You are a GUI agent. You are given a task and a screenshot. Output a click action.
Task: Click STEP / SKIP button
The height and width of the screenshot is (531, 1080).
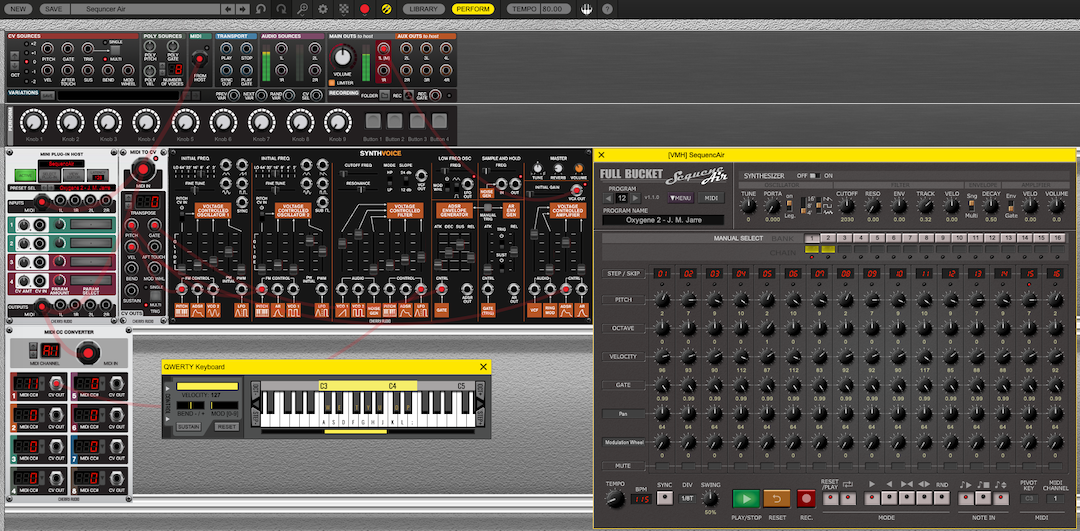623,273
